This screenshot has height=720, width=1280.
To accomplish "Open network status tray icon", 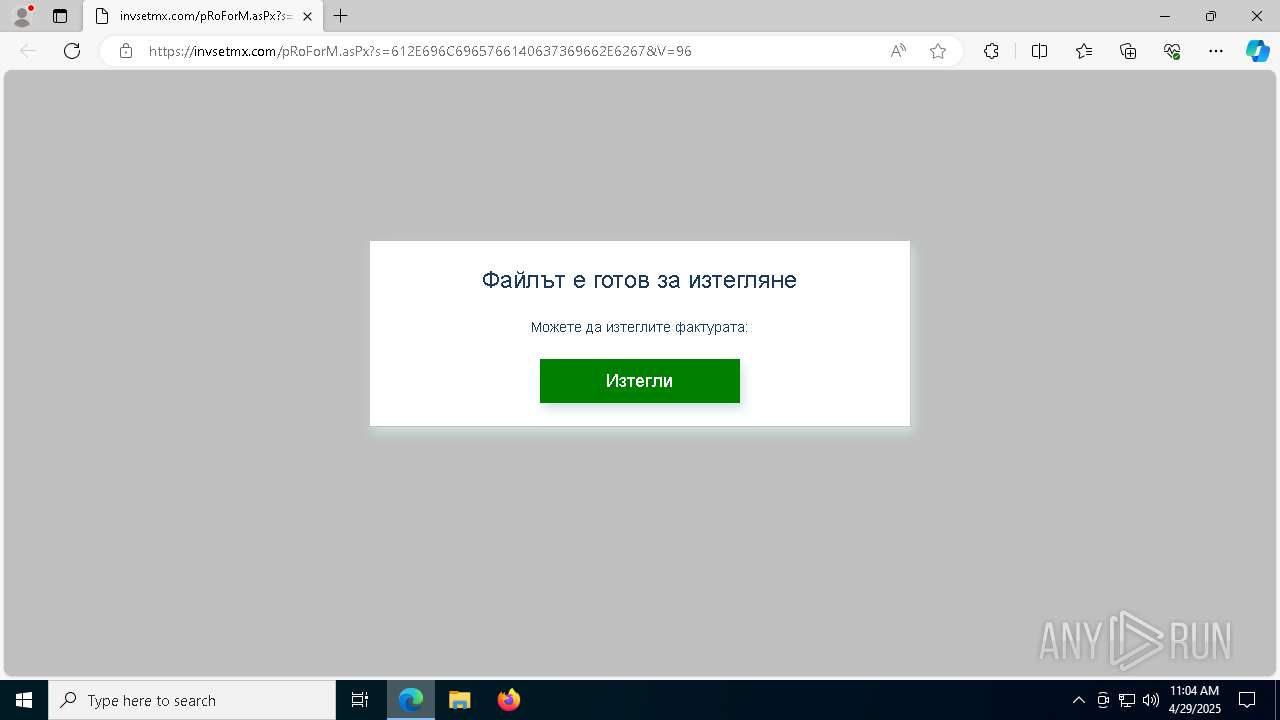I will point(1127,700).
